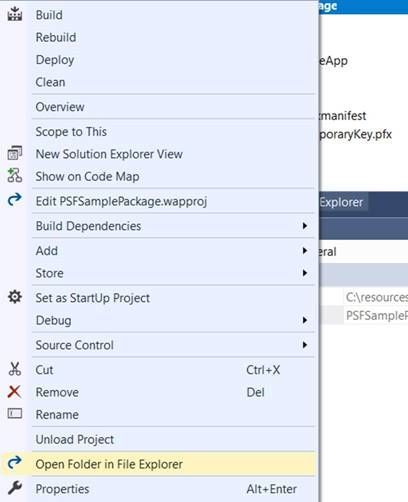Click the Build icon in the menu

tap(15, 14)
